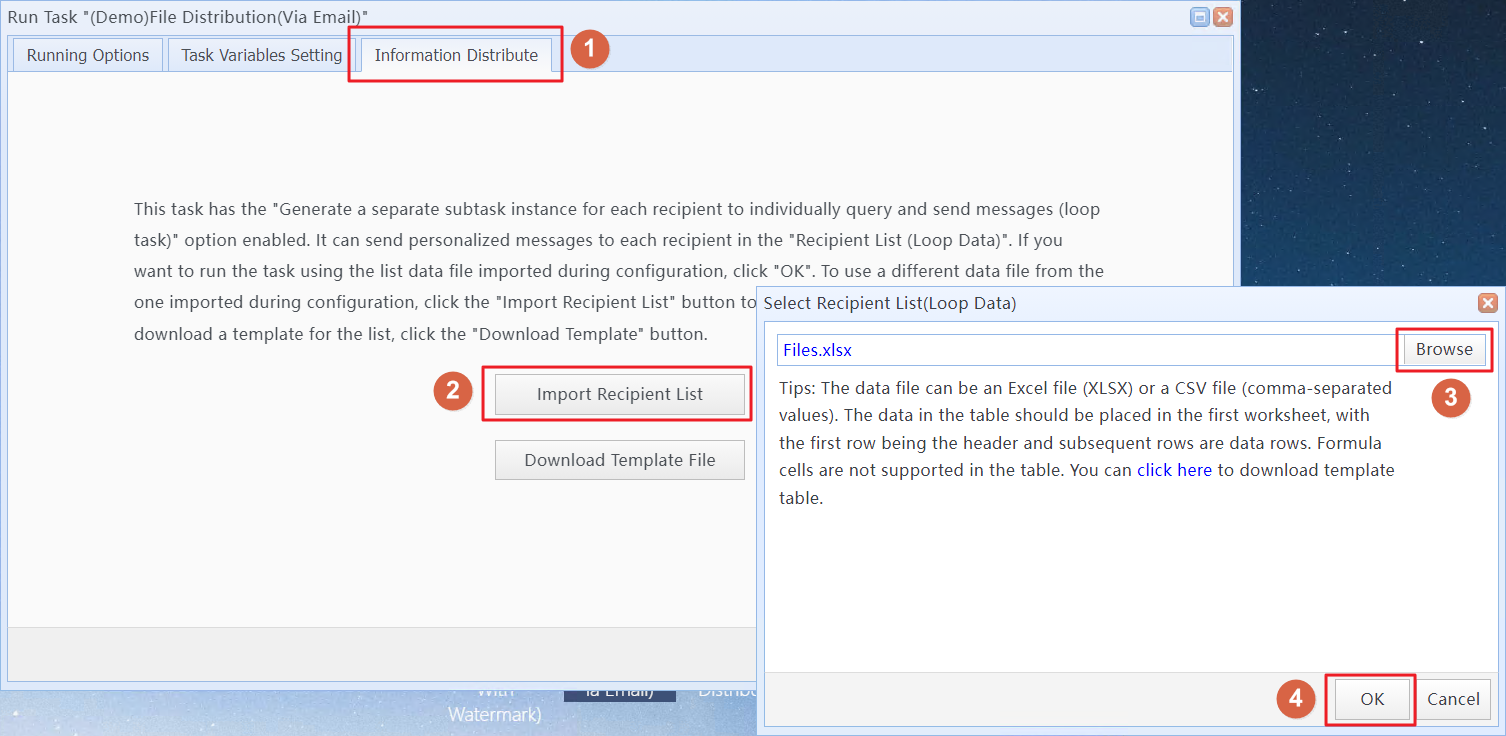Close the Select Recipient List dialog
The image size is (1506, 736).
(x=1488, y=303)
